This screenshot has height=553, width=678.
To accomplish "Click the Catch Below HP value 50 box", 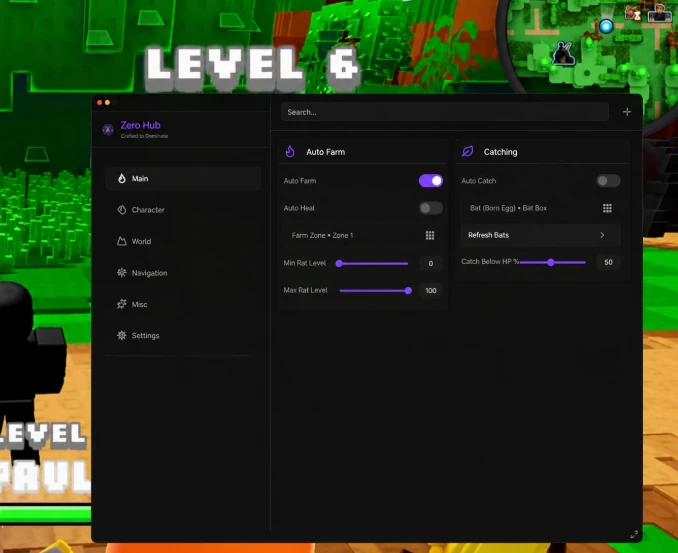I will (608, 262).
